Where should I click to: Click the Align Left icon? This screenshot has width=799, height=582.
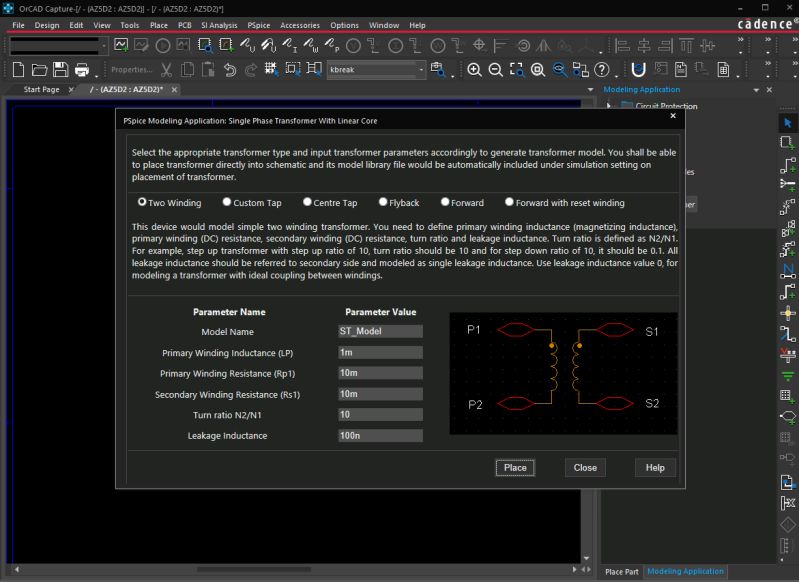point(622,45)
